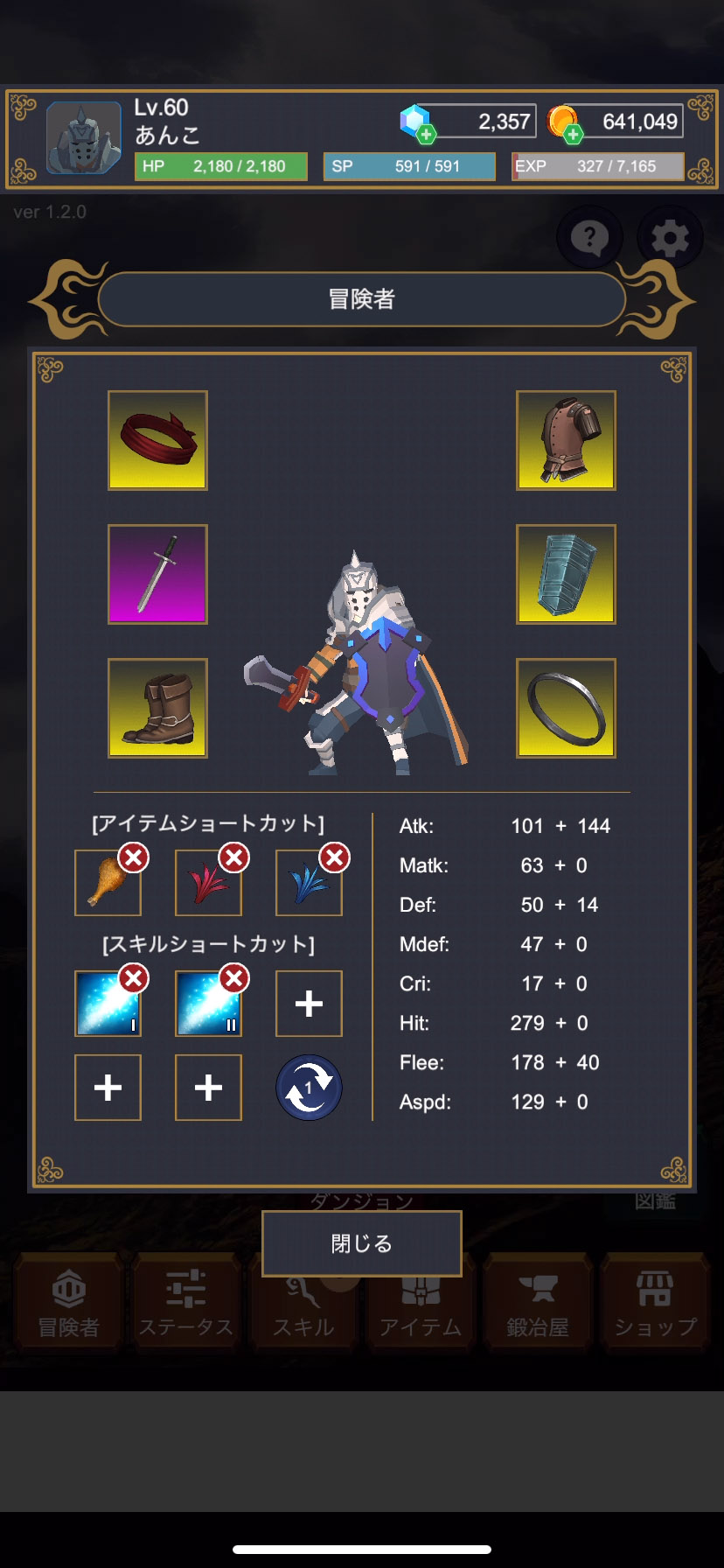The image size is (724, 1568).
Task: Select the sword weapon slot
Action: [157, 574]
